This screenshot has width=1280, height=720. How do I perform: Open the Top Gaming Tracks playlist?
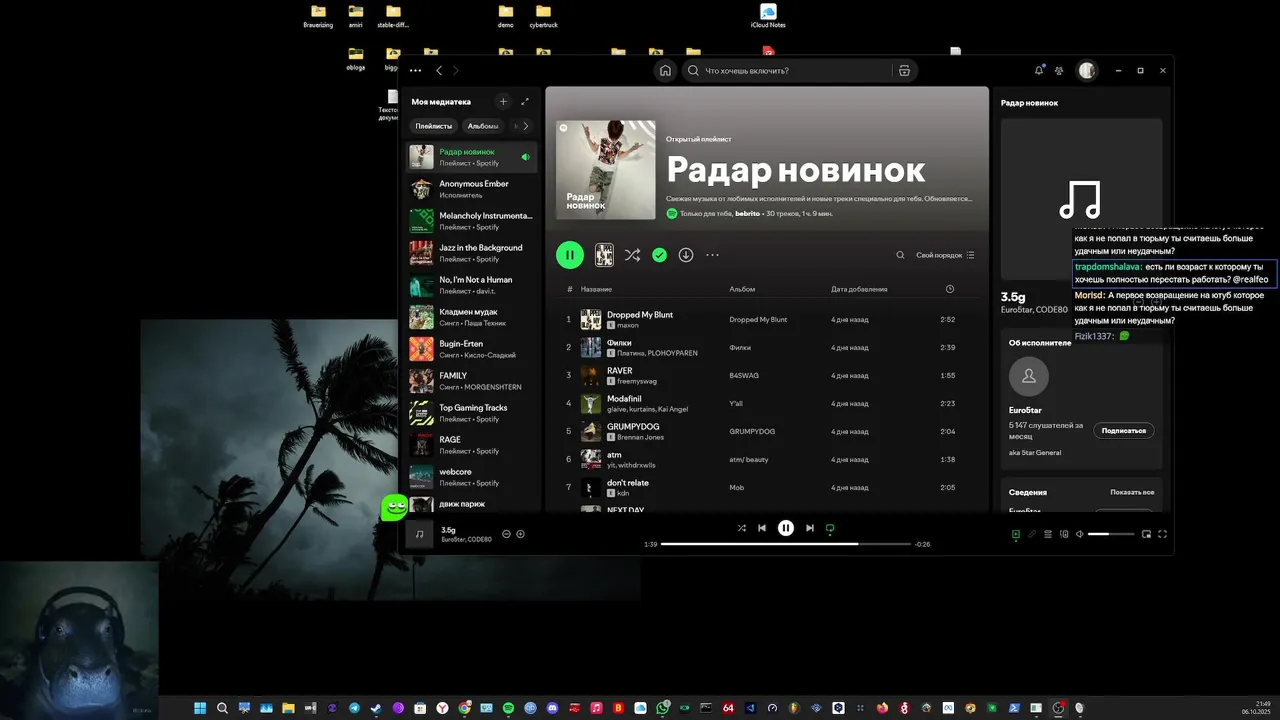472,413
